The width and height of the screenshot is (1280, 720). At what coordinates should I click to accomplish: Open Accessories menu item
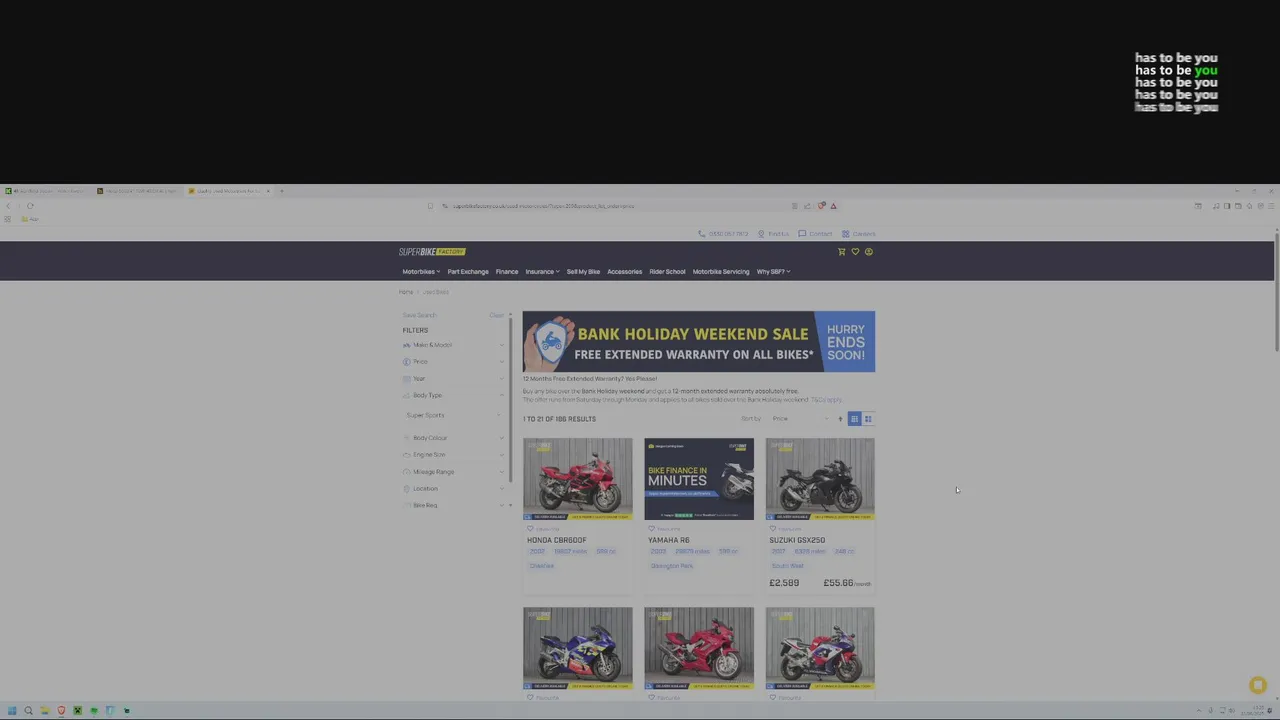coord(625,272)
